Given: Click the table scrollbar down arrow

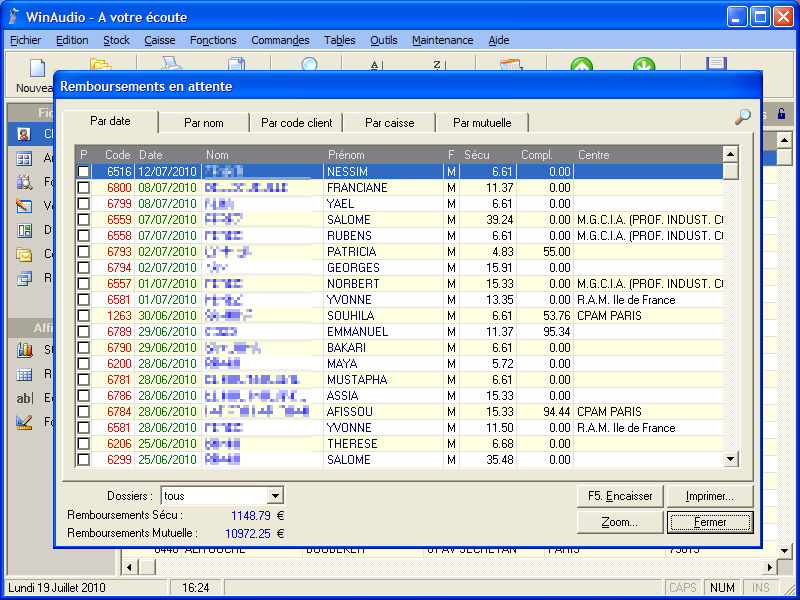Looking at the screenshot, I should pos(730,459).
